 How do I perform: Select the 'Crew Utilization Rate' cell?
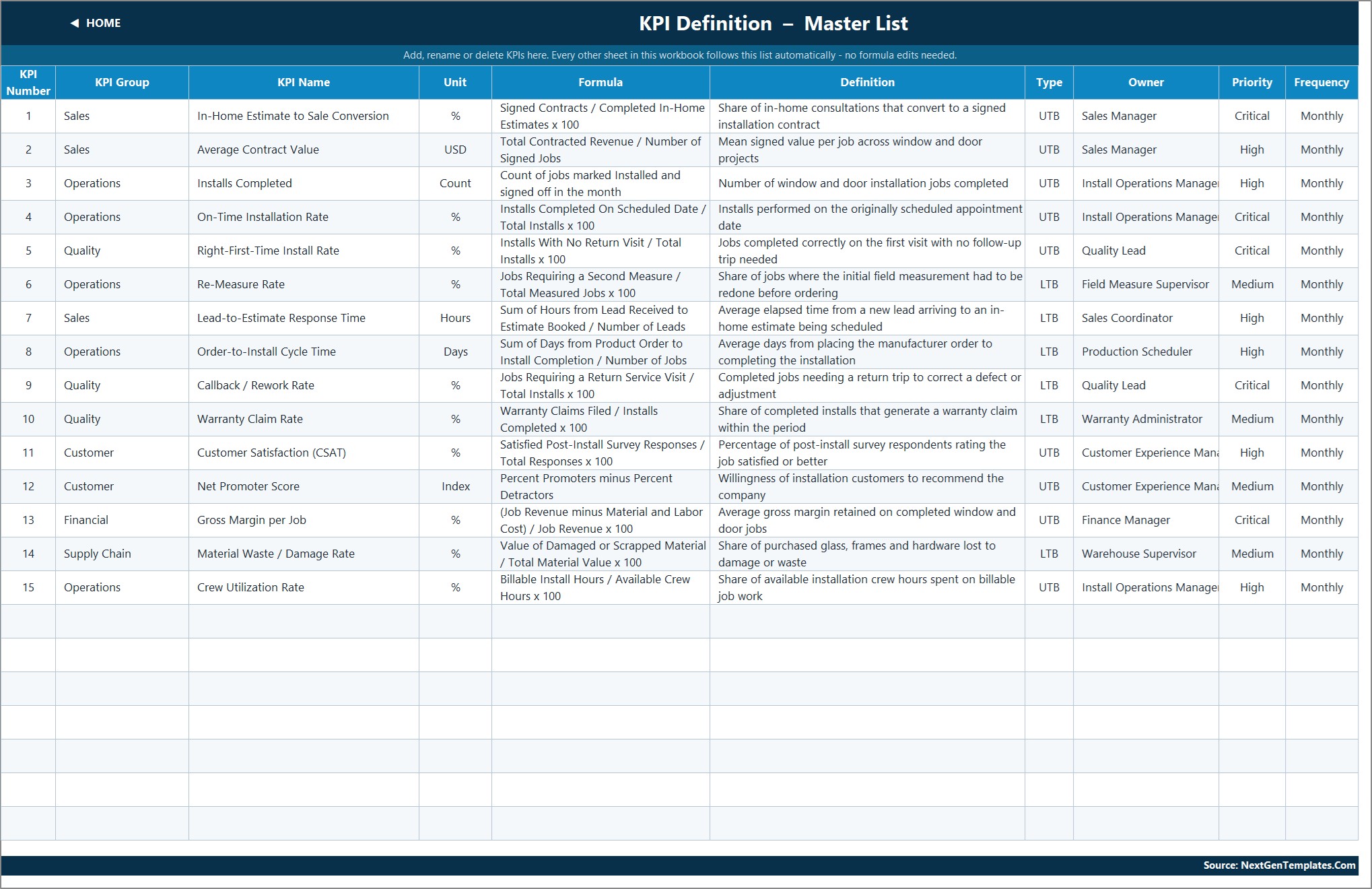[x=304, y=587]
